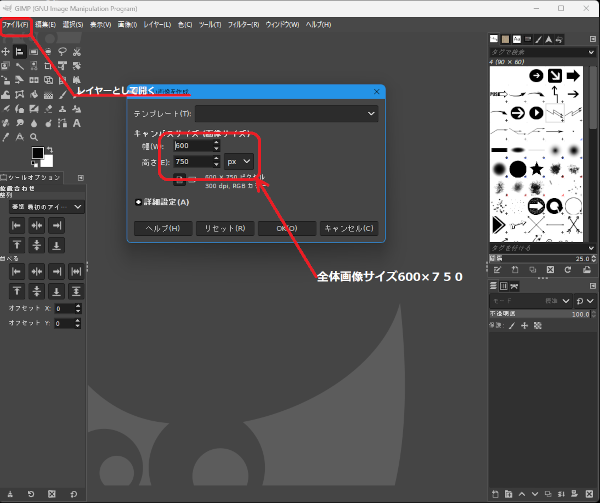Choose the Paintbrush tool
This screenshot has width=600, height=503.
62,94
